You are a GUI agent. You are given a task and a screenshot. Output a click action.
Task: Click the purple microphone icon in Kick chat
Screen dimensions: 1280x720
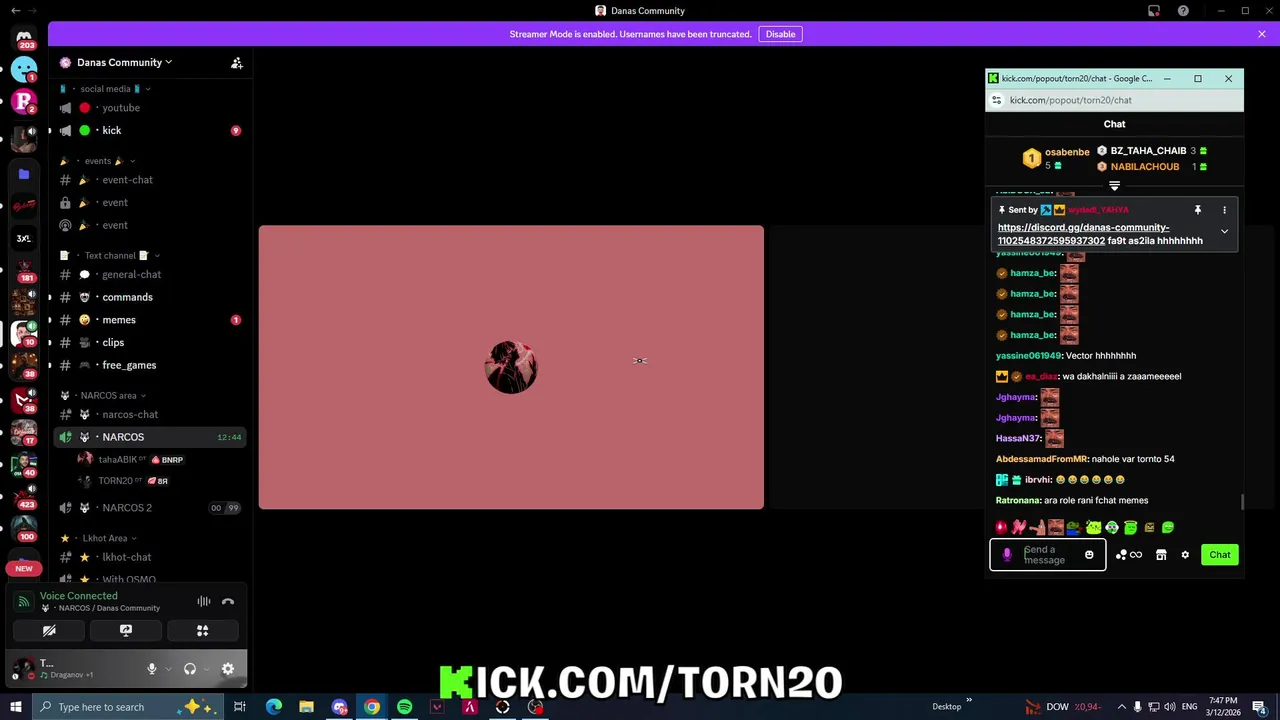click(x=1007, y=555)
